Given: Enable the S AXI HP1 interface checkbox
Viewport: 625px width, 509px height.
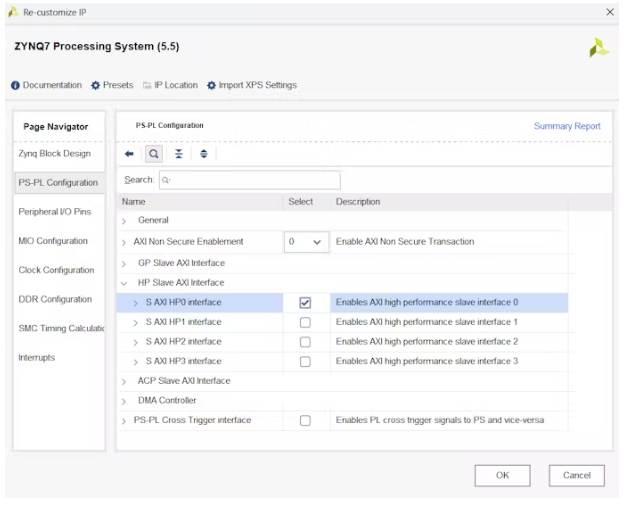Looking at the screenshot, I should (x=305, y=322).
